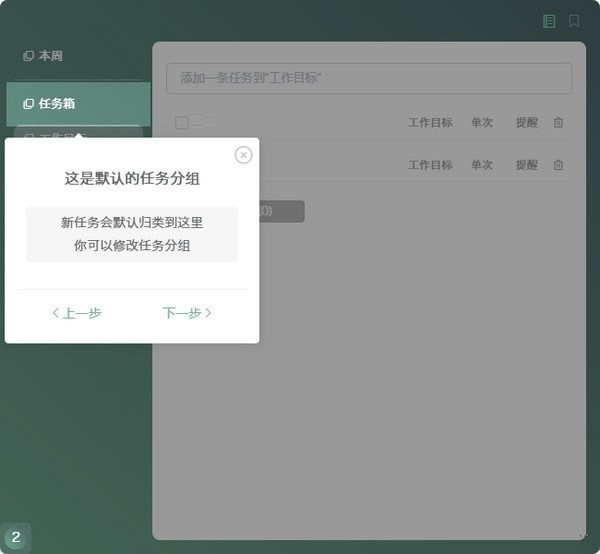Change 单次 repeat setting of first task
Image resolution: width=600 pixels, height=554 pixels.
tap(482, 122)
